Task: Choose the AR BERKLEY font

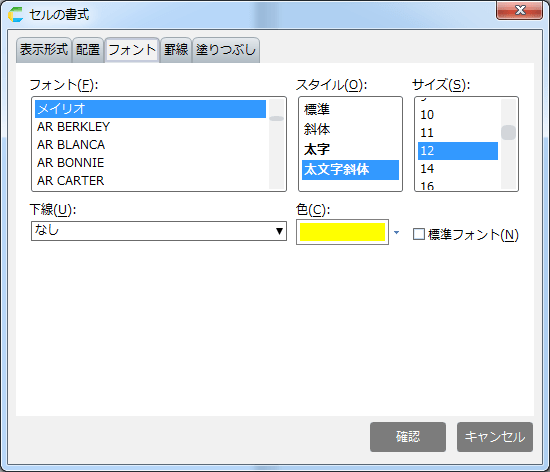Action: point(150,127)
